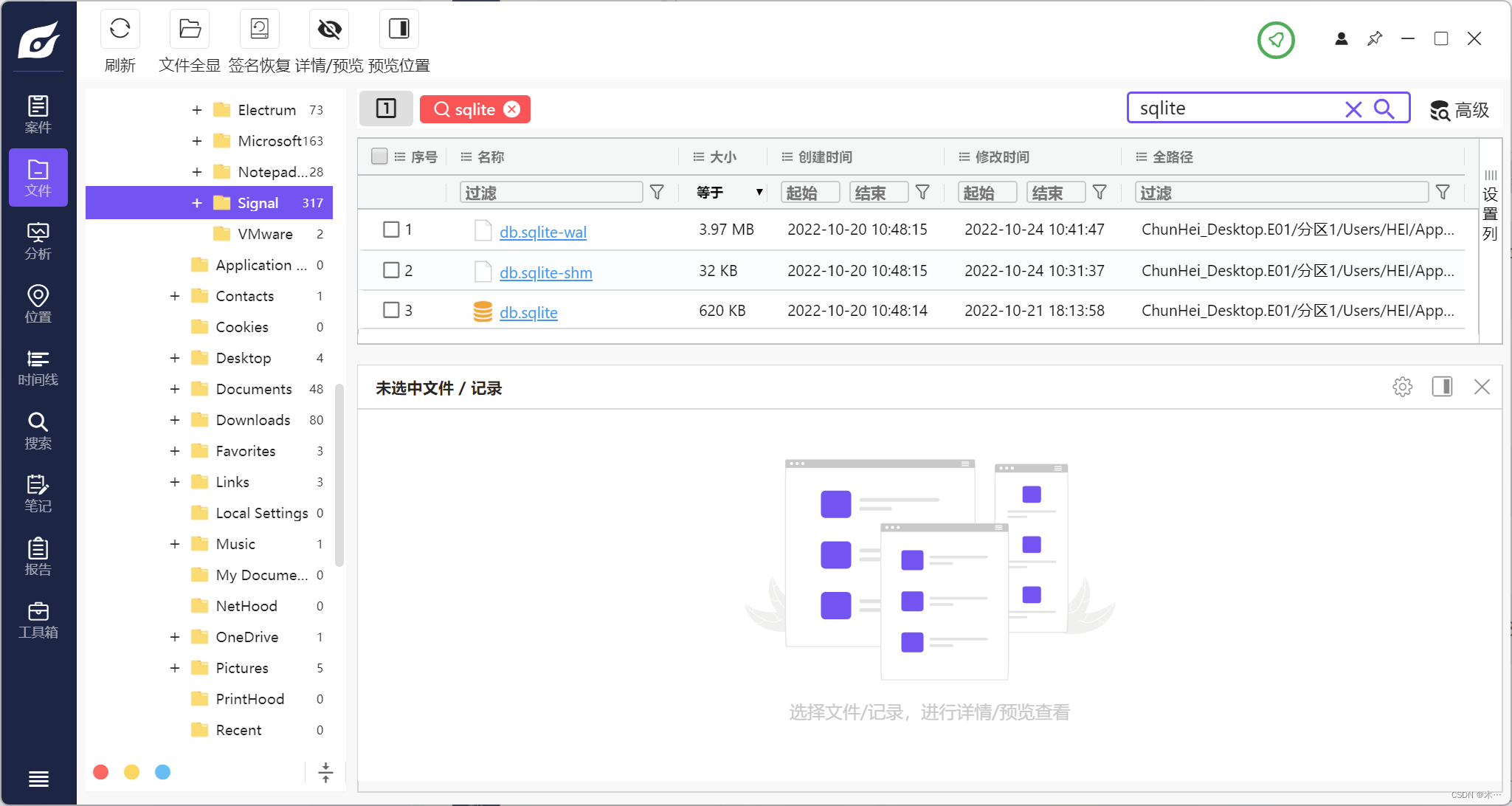Click the refresh (刷新) toolbar icon
Screen dimensions: 1512x806
point(120,30)
